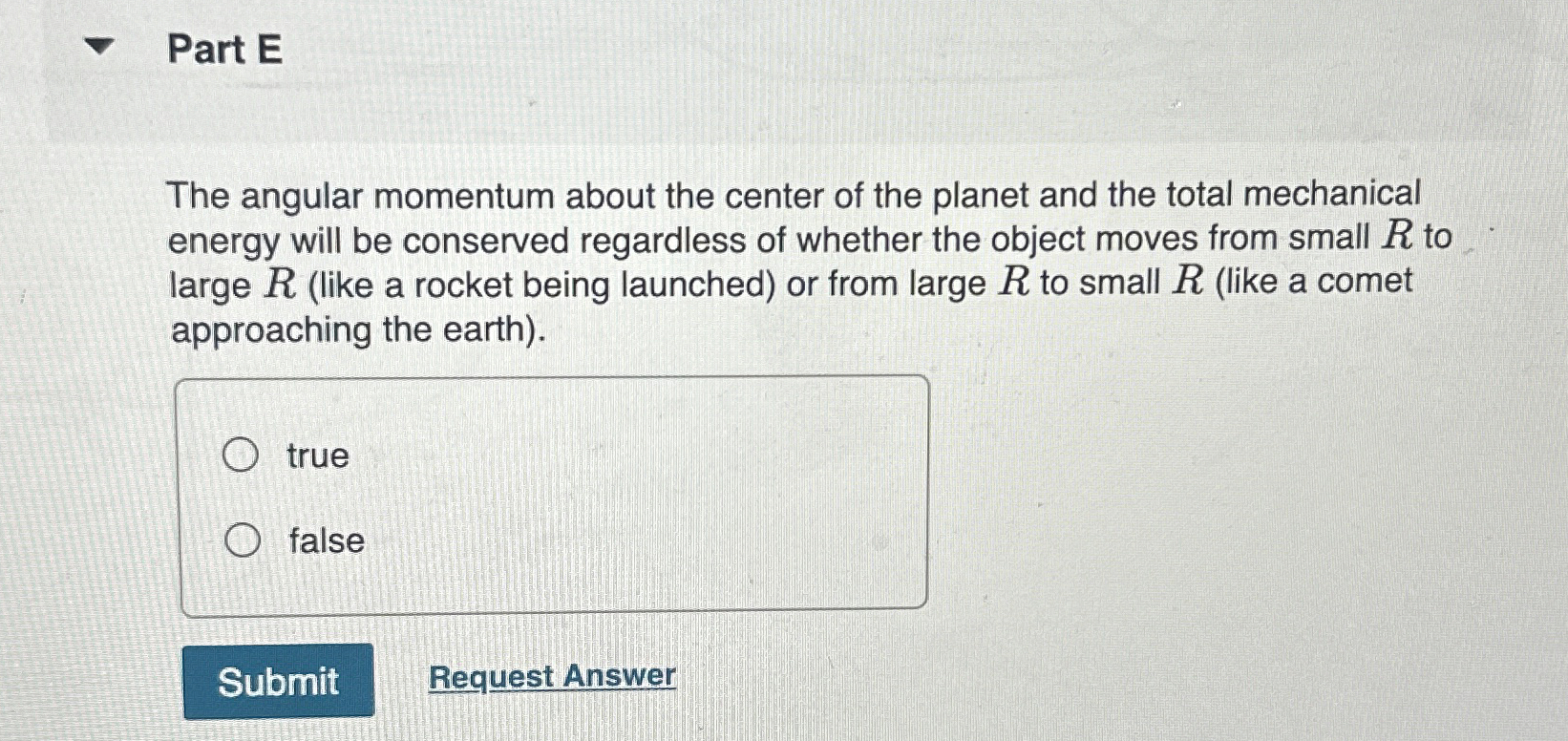Click the empty circle next to true
The width and height of the screenshot is (1568, 741).
243,455
